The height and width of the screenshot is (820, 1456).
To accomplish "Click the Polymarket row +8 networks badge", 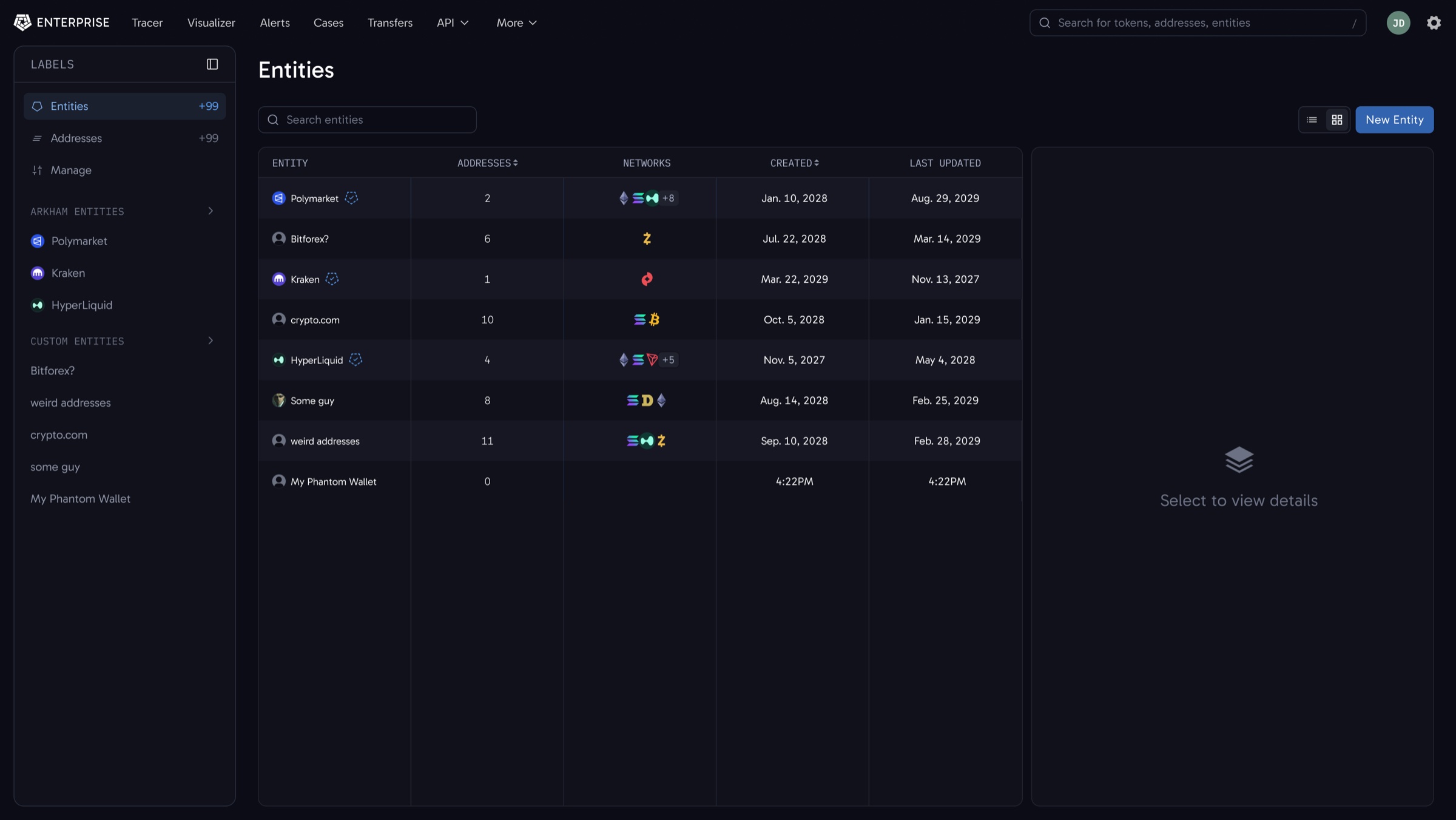I will click(669, 198).
